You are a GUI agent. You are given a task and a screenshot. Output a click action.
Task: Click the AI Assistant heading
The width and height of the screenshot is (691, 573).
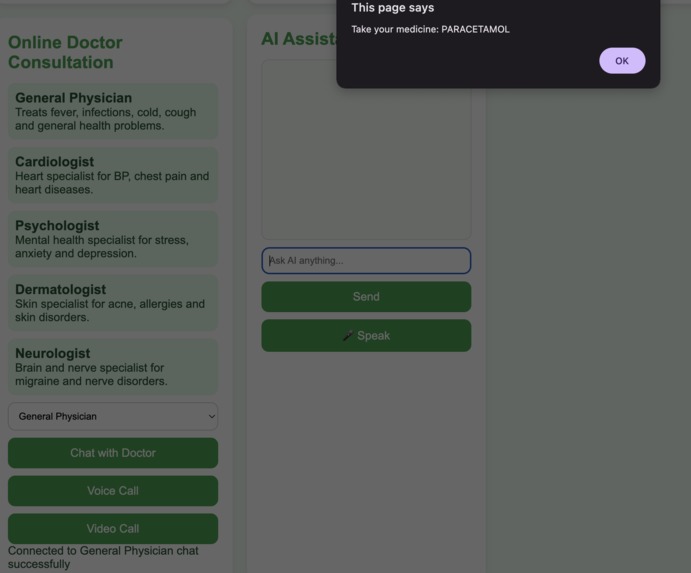tap(299, 39)
